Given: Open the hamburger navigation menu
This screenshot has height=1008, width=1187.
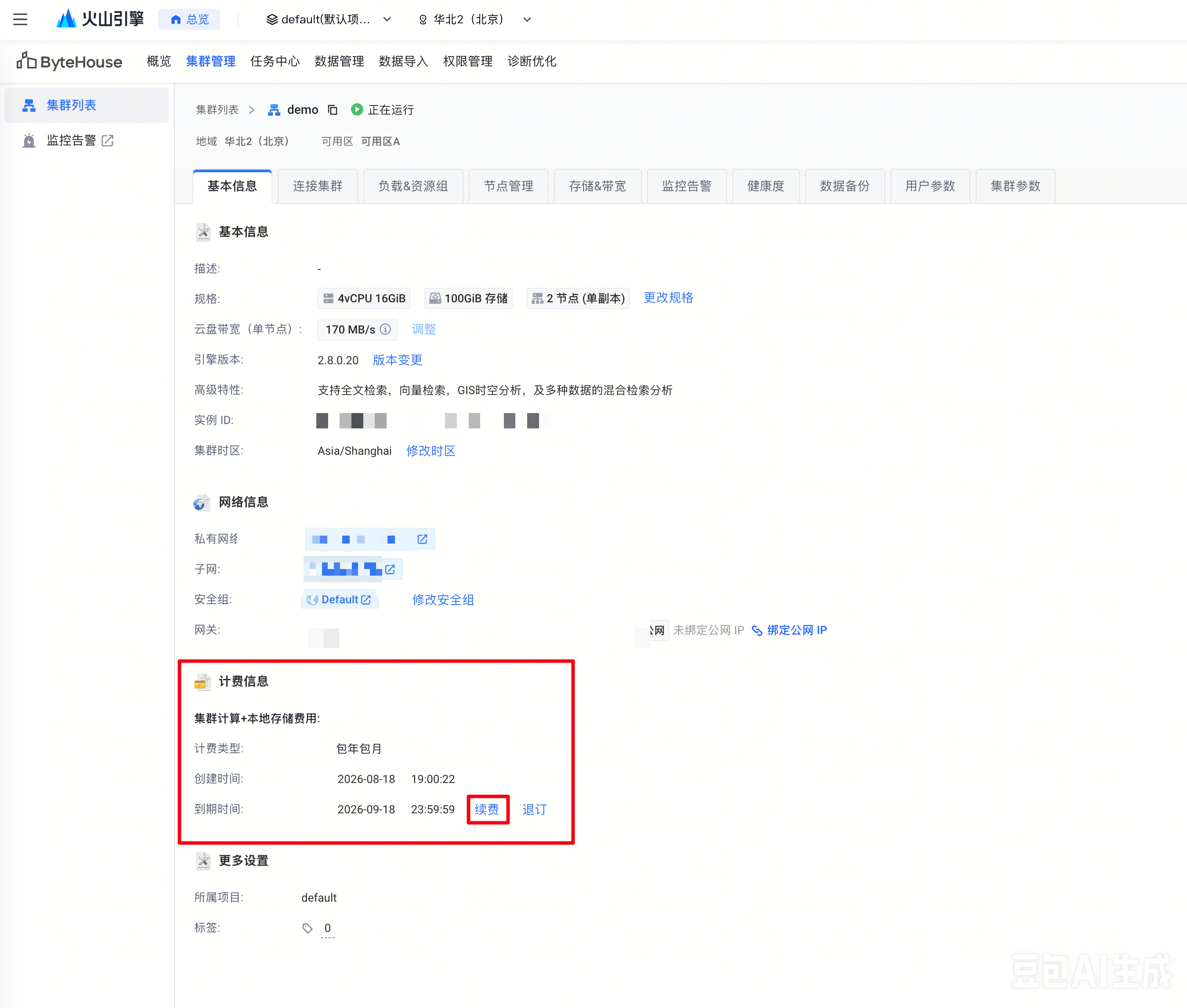Looking at the screenshot, I should point(21,19).
